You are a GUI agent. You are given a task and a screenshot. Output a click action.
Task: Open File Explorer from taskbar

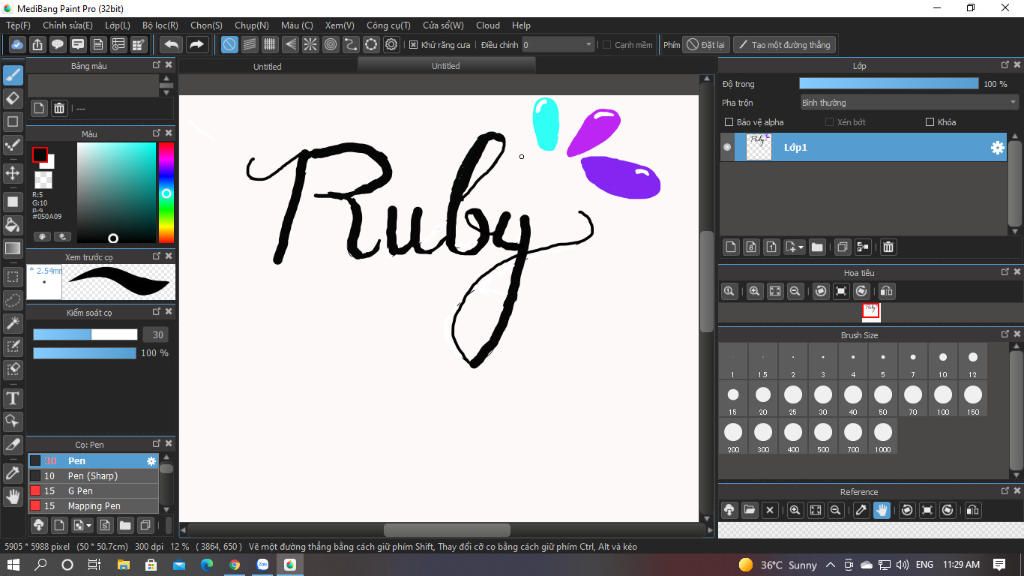click(123, 565)
